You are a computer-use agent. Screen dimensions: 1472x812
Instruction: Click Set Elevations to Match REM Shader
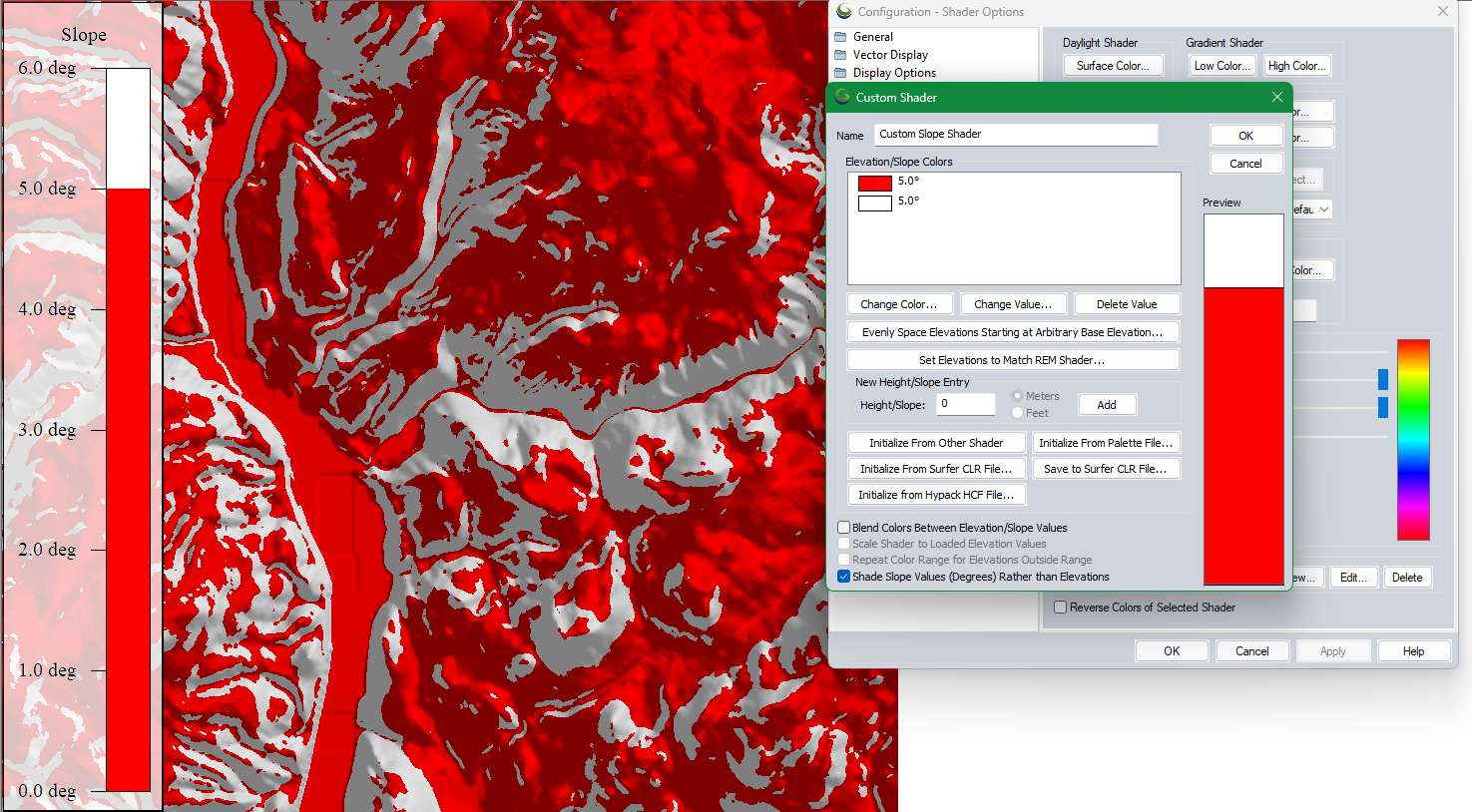pos(1013,360)
